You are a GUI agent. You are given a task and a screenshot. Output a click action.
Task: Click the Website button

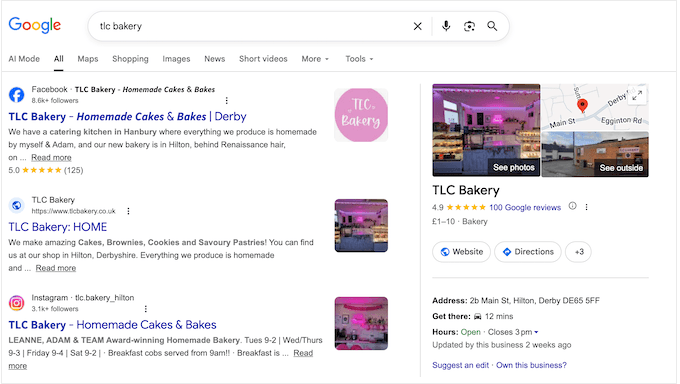coord(461,252)
